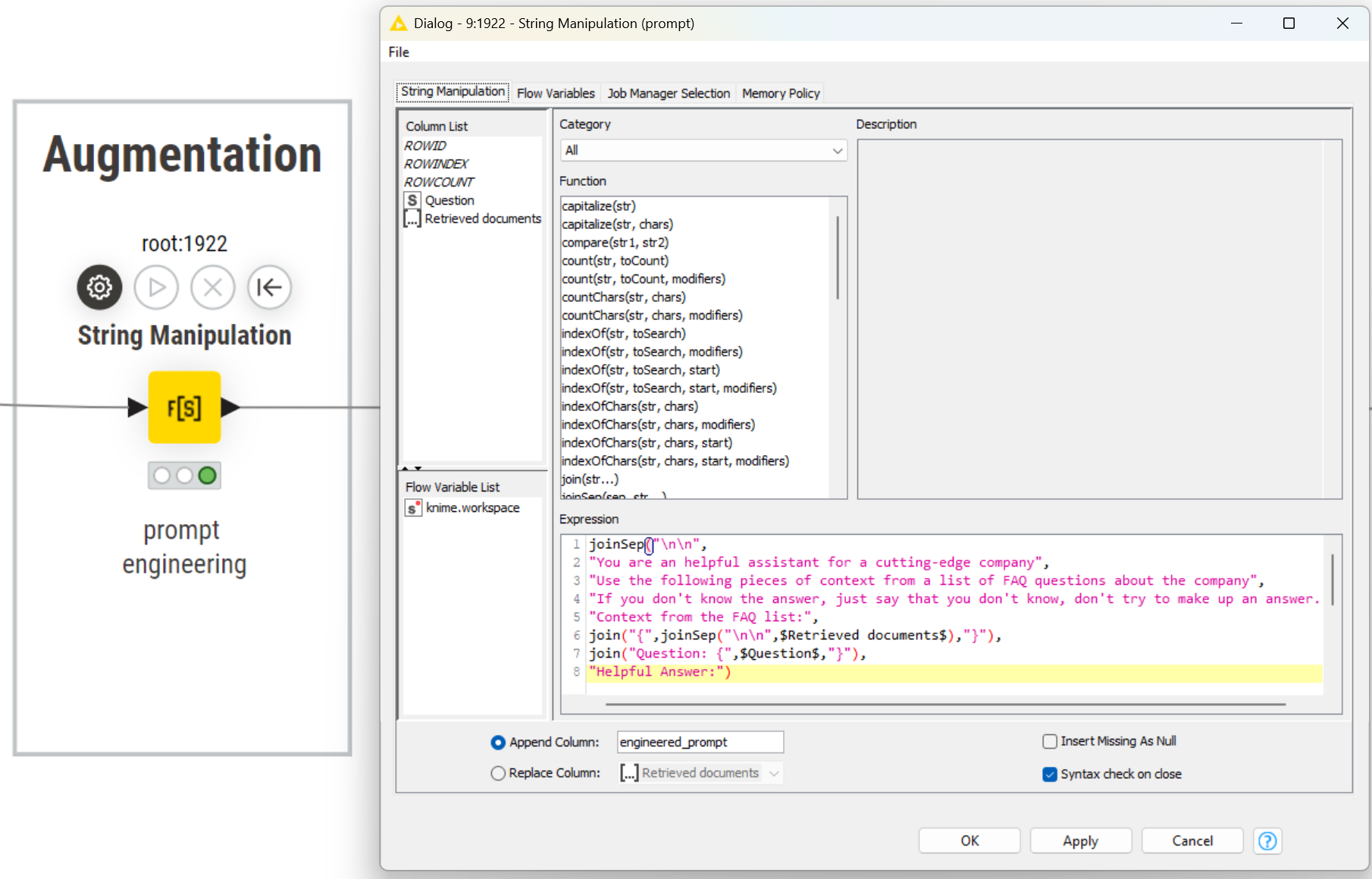Click the flow variable icon for knime.workspace
Viewport: 1372px width, 879px height.
point(413,507)
